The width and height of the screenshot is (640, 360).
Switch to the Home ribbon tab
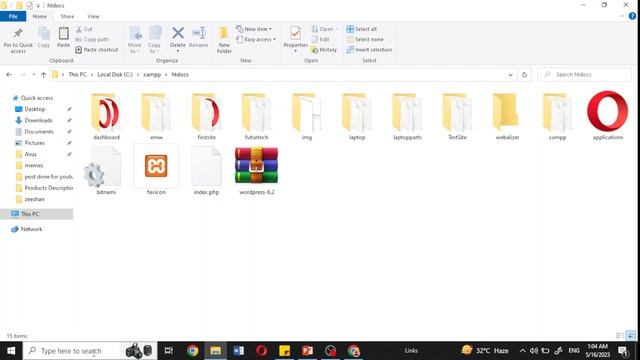click(40, 16)
